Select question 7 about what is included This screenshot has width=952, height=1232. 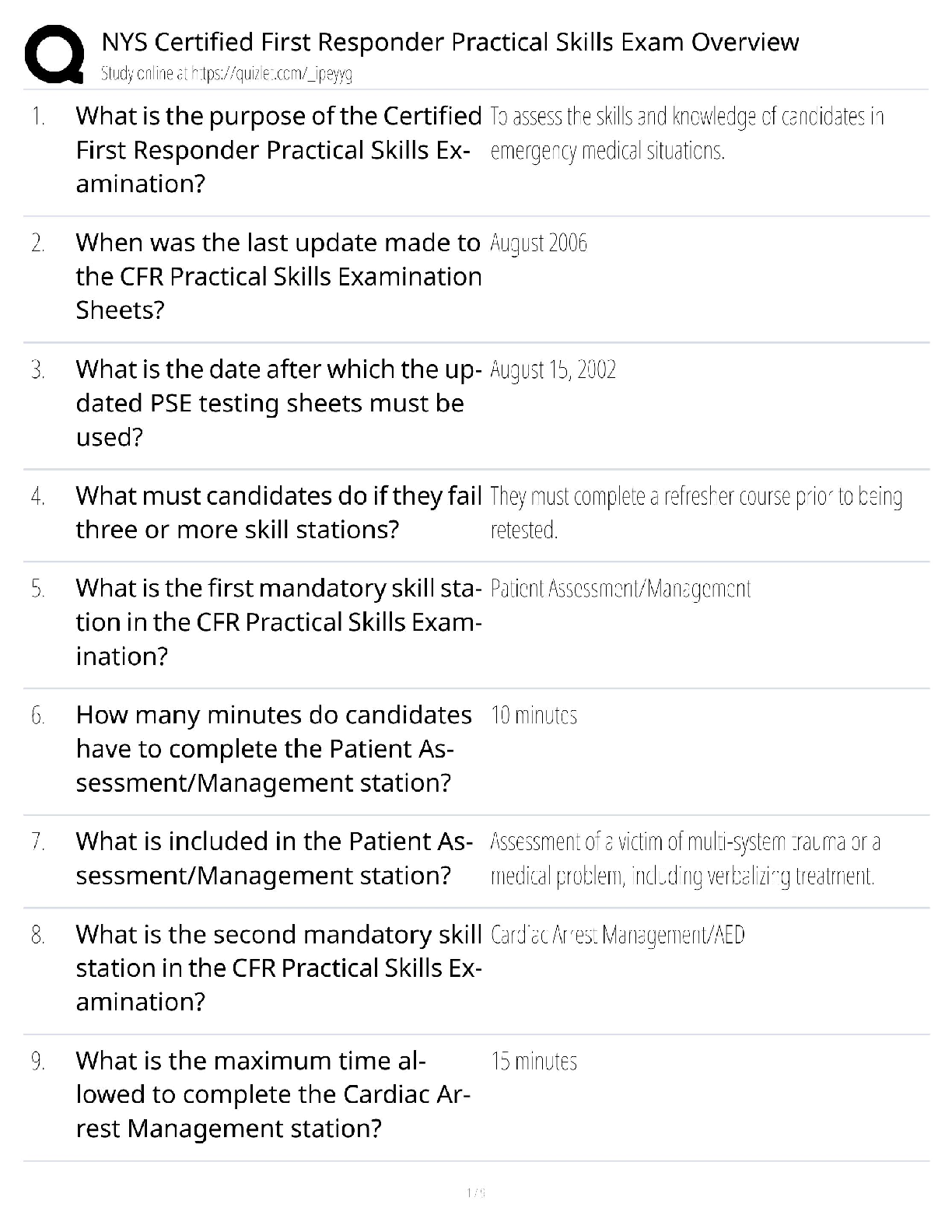pos(275,859)
